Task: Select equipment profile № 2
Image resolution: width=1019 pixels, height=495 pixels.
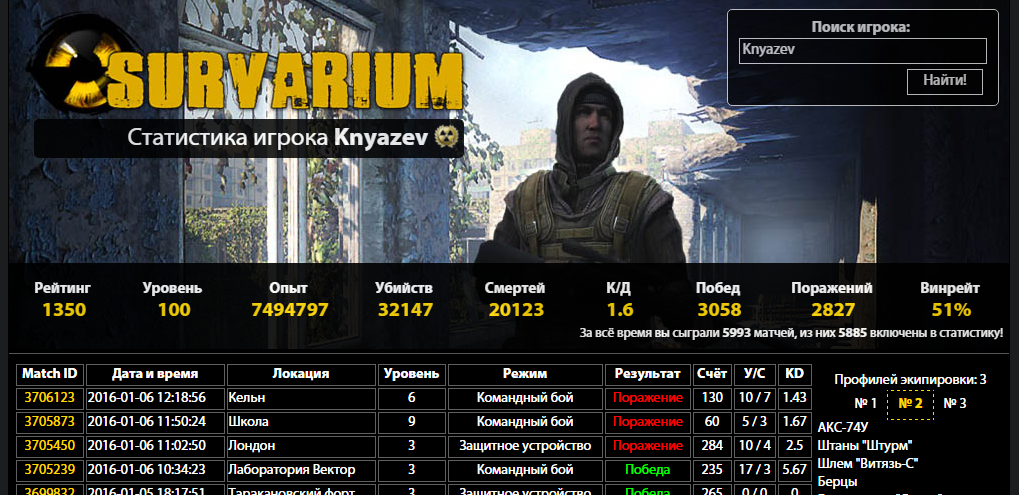Action: tap(910, 404)
